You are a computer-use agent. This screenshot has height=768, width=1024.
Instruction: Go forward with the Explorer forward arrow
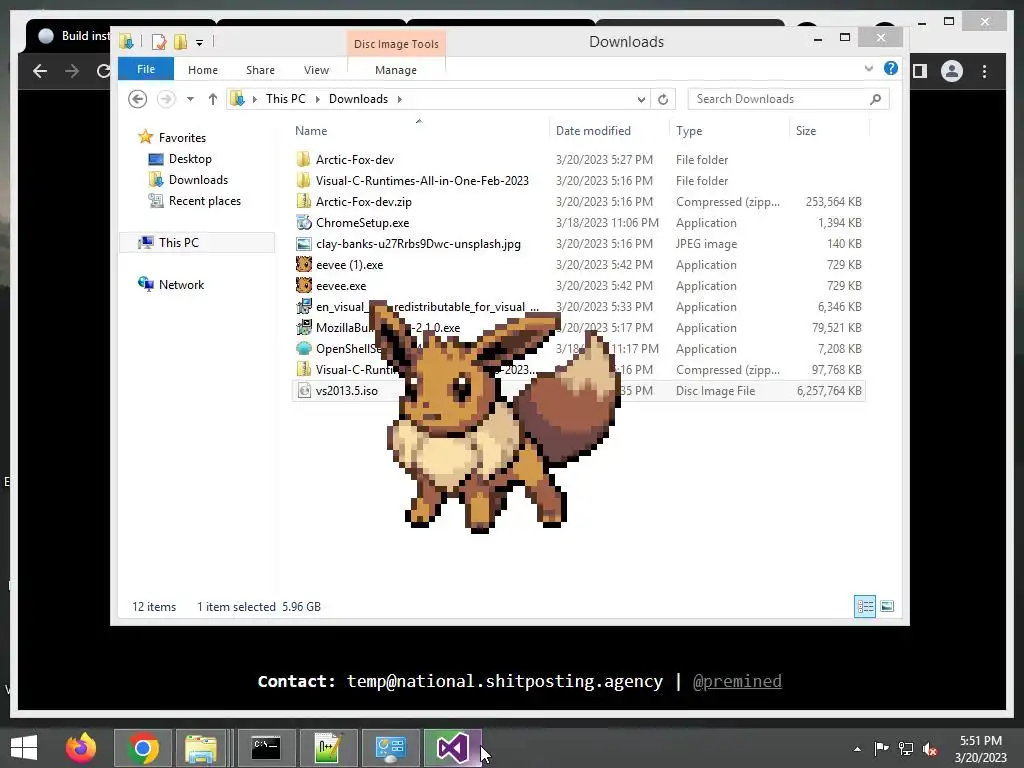click(166, 99)
